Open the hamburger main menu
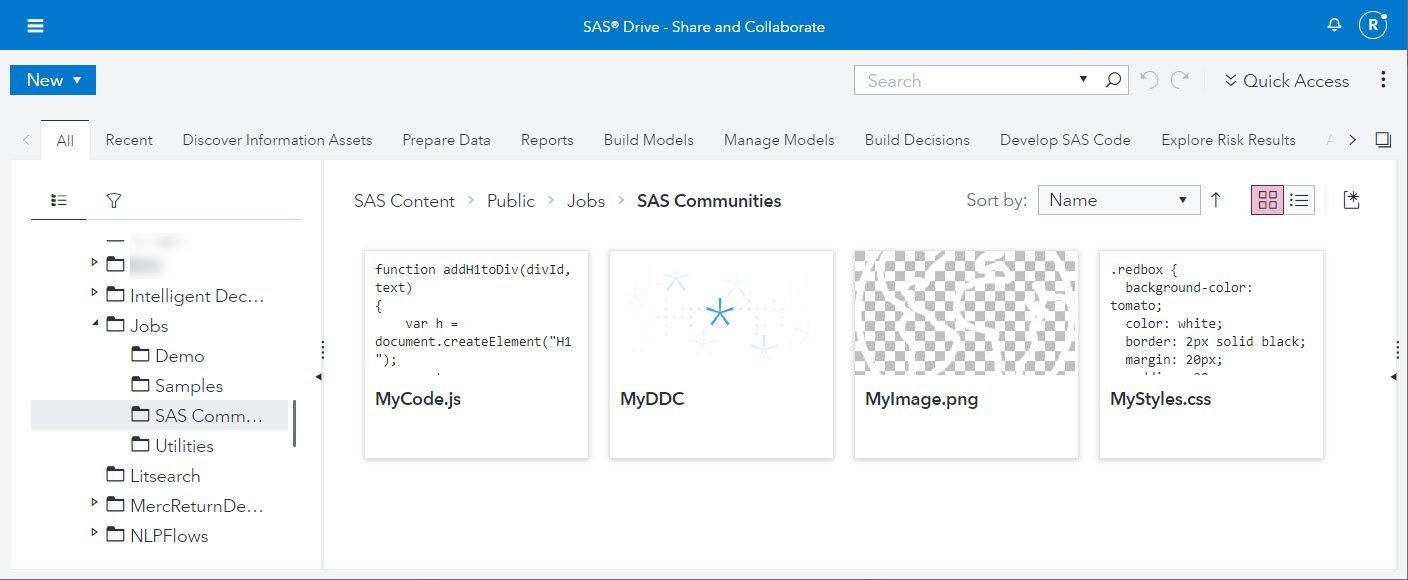This screenshot has width=1408, height=580. tap(35, 26)
